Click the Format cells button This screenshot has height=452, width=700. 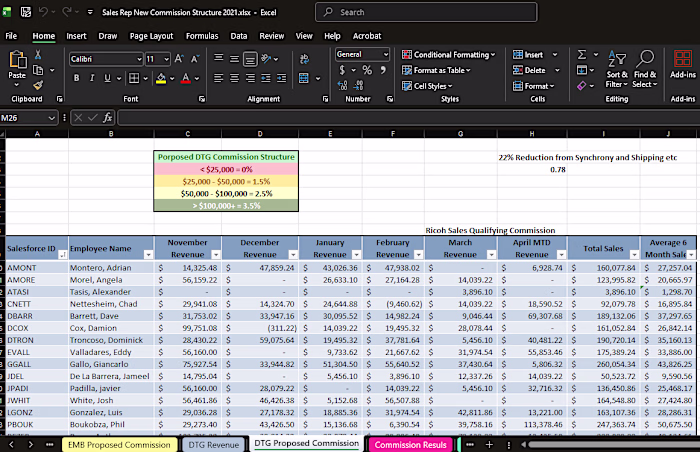pyautogui.click(x=533, y=86)
